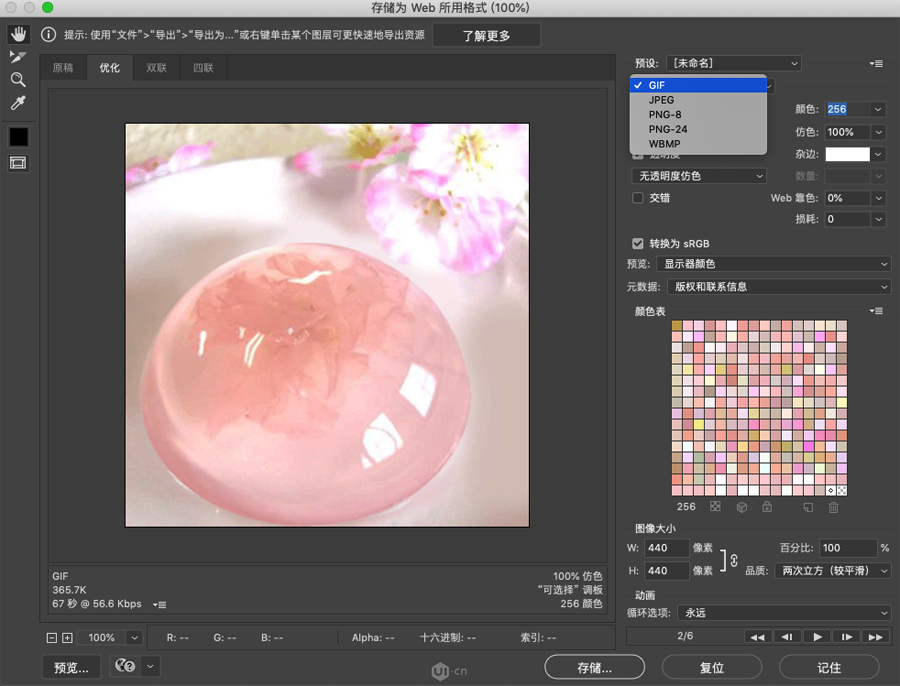Viewport: 900px width, 686px height.
Task: Zoom out with the minus icon
Action: 52,638
